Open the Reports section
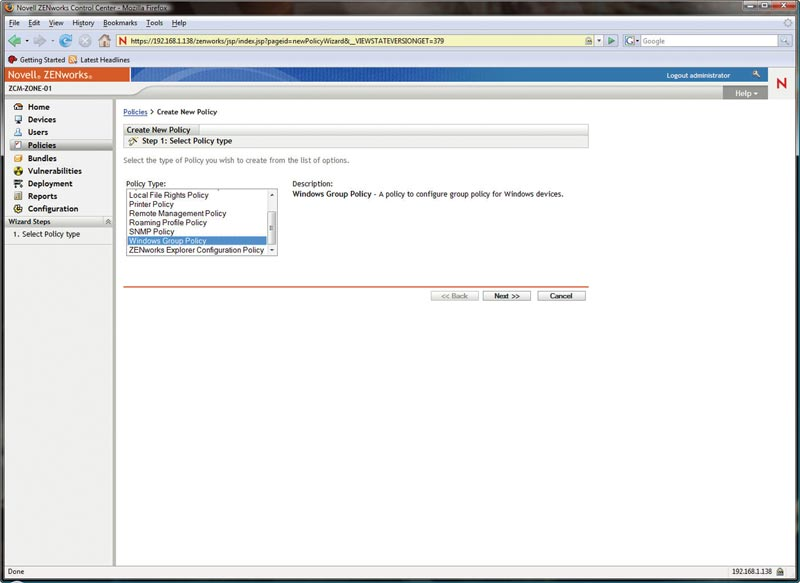800x583 pixels. [42, 196]
